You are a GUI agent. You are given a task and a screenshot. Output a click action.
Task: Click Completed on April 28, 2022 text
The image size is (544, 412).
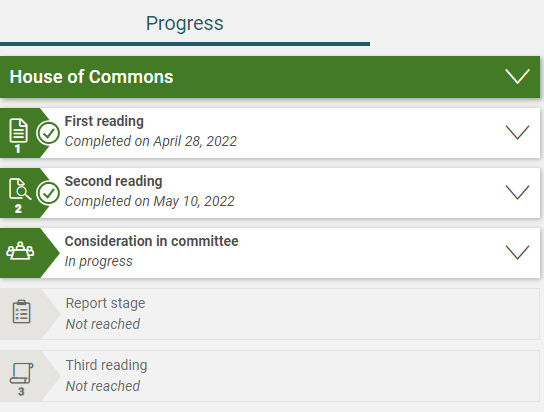coord(151,141)
